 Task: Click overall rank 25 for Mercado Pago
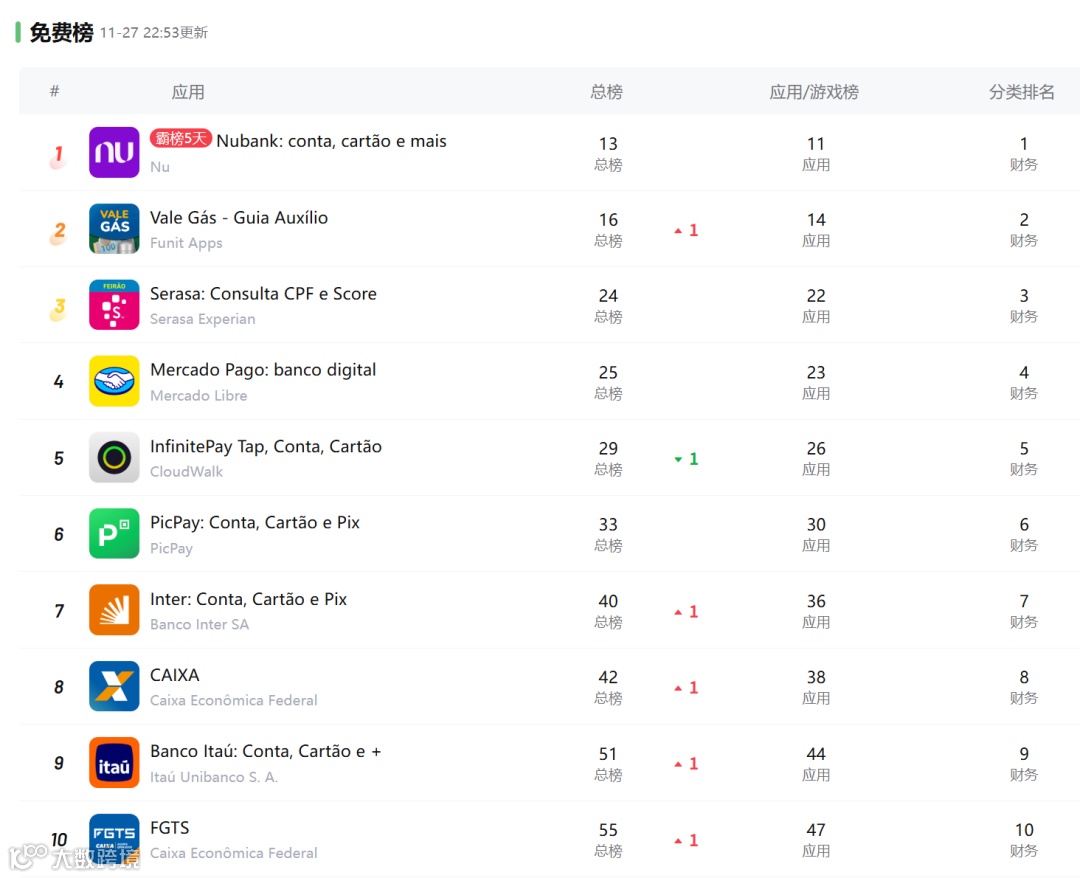pos(608,372)
